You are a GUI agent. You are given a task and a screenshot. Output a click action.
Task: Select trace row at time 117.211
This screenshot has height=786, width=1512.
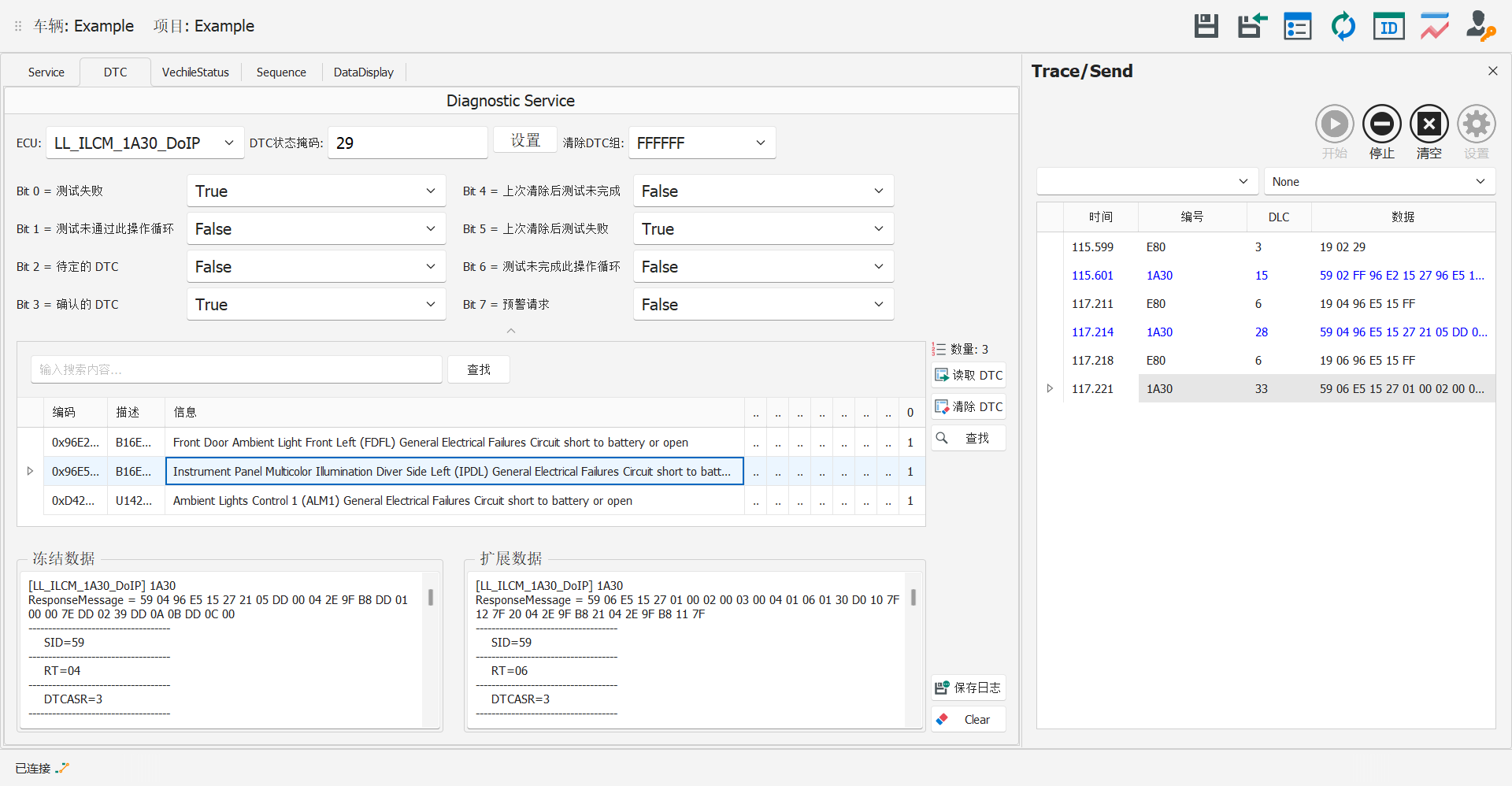point(1266,303)
